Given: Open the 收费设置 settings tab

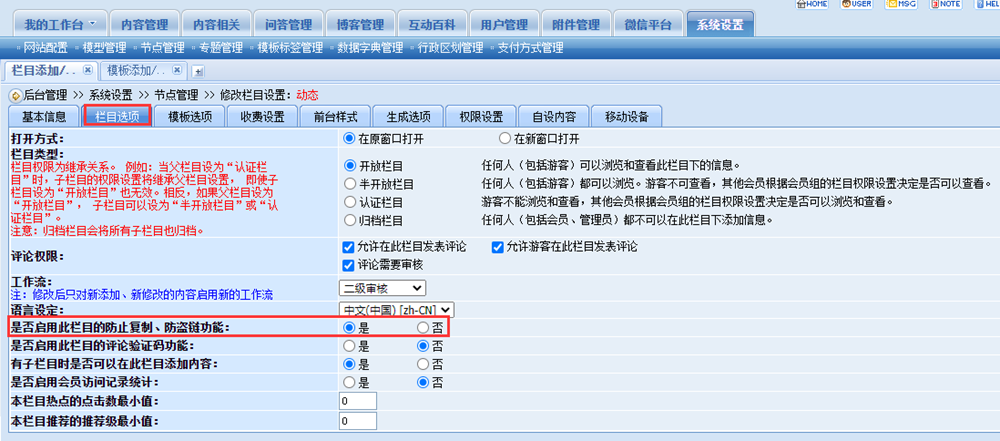Looking at the screenshot, I should (263, 117).
